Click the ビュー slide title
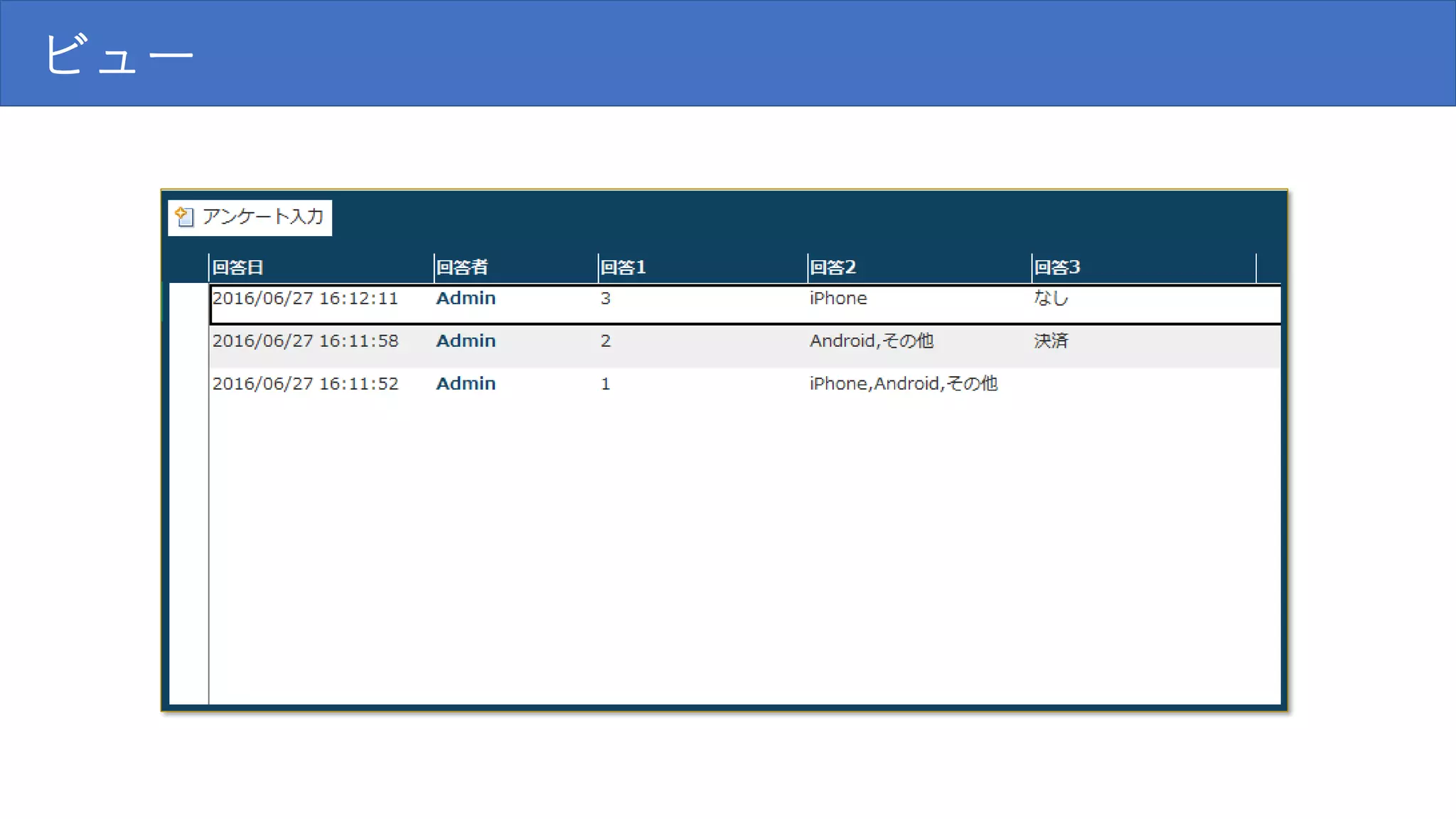Screen dimensions: 1456x819 118,54
